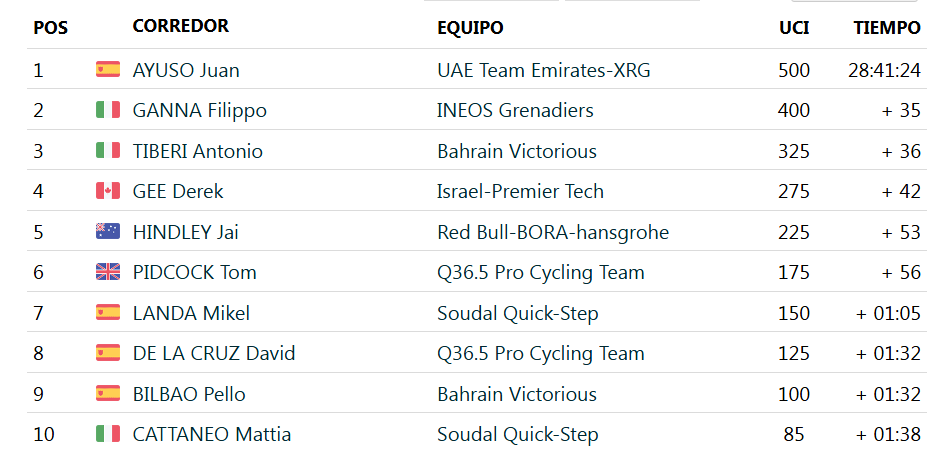Click the TIEMPO column header

887,28
